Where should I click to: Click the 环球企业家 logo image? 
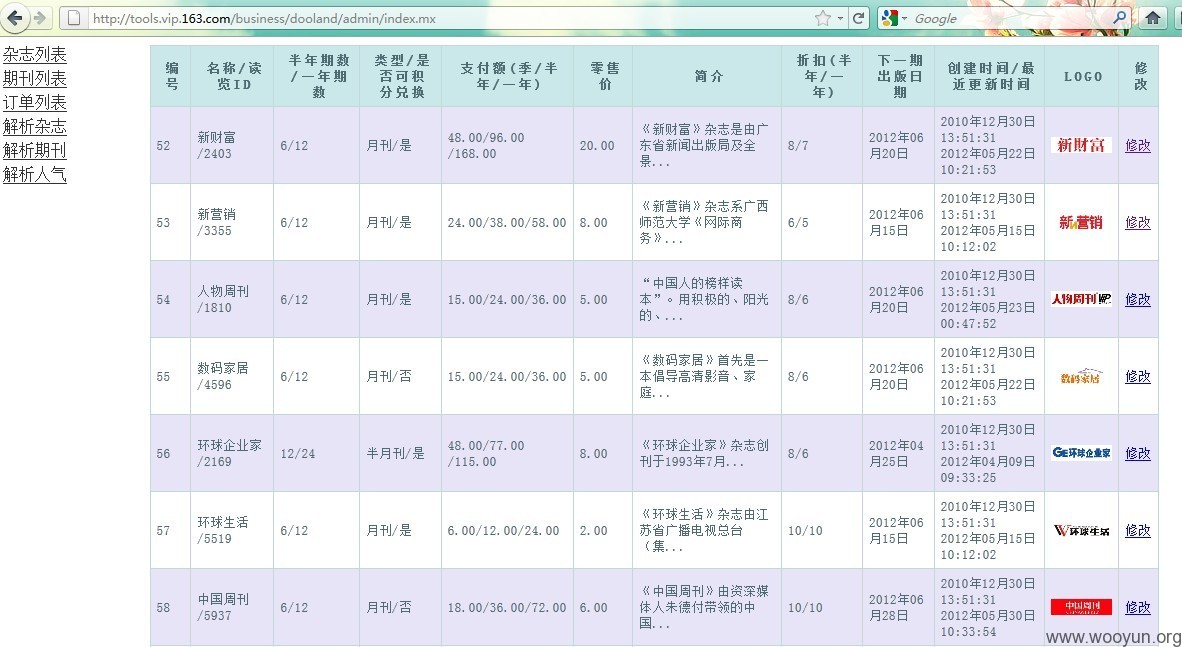click(1081, 452)
